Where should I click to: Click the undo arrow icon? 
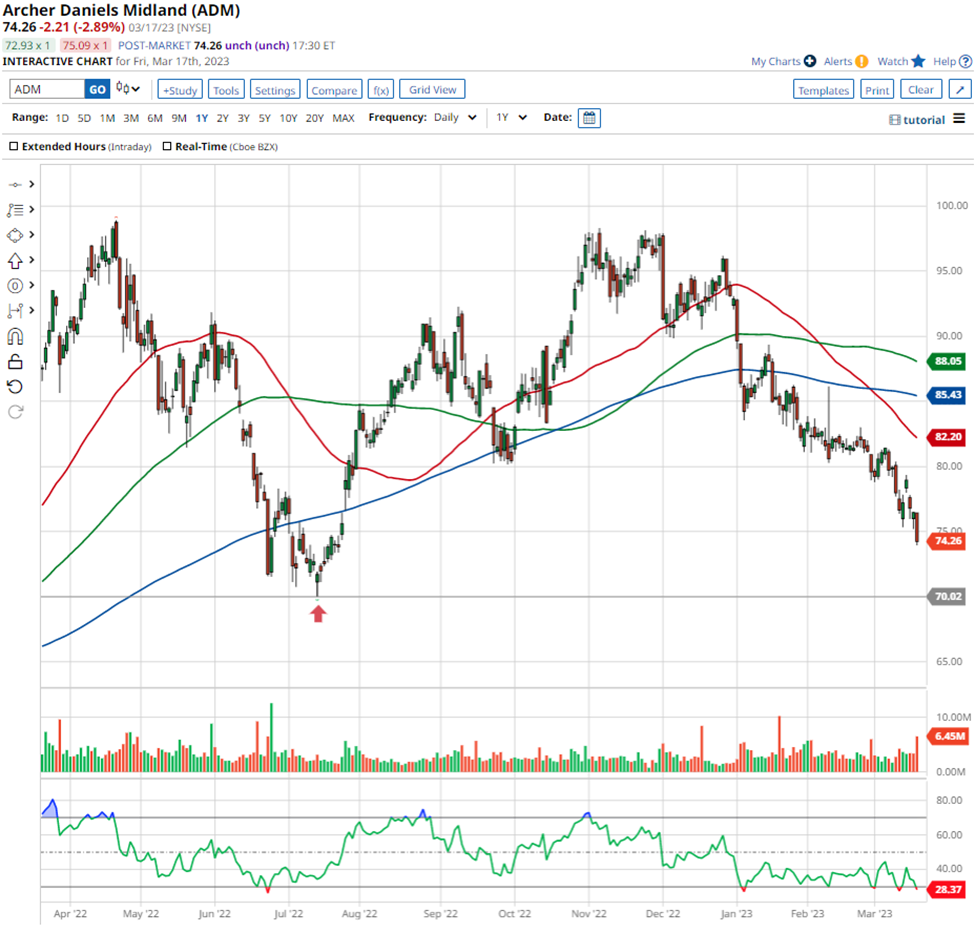[x=15, y=387]
